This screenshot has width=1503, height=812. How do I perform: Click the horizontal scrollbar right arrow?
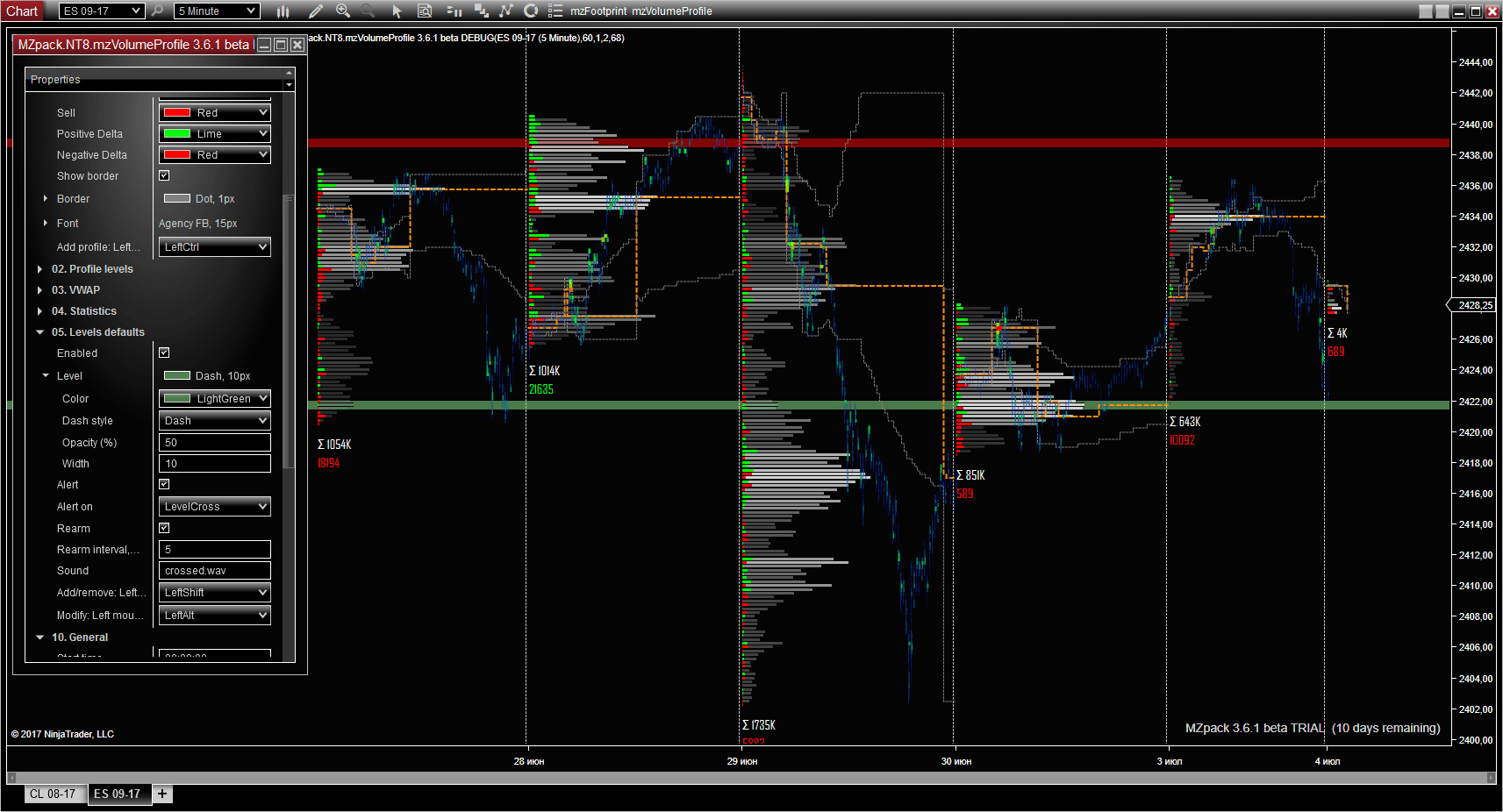click(x=1492, y=777)
